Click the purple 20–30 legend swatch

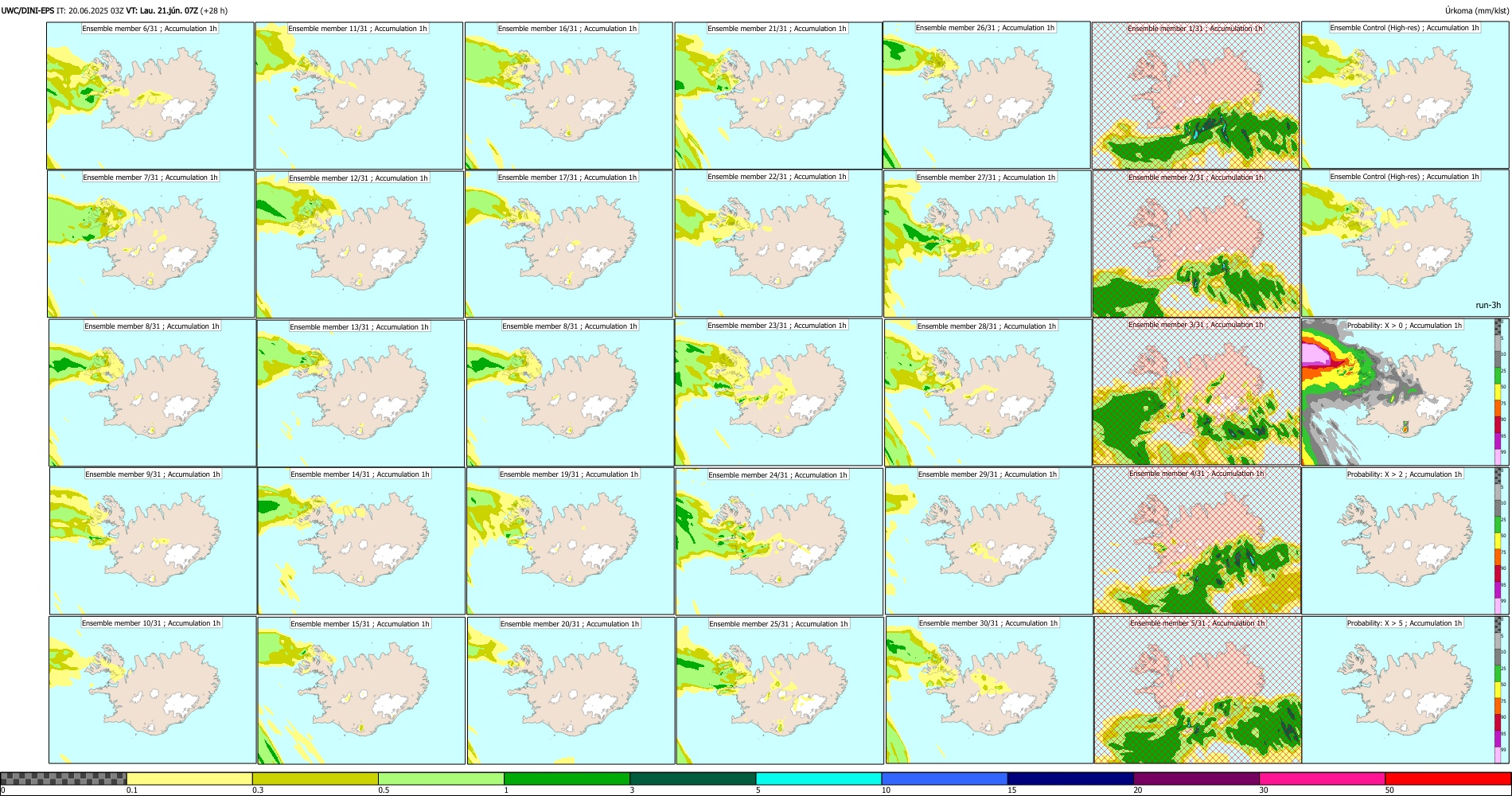1196,778
